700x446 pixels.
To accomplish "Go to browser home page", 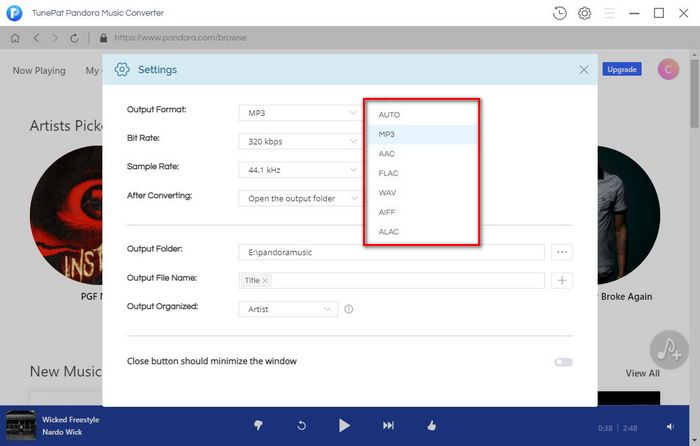I will pos(15,38).
